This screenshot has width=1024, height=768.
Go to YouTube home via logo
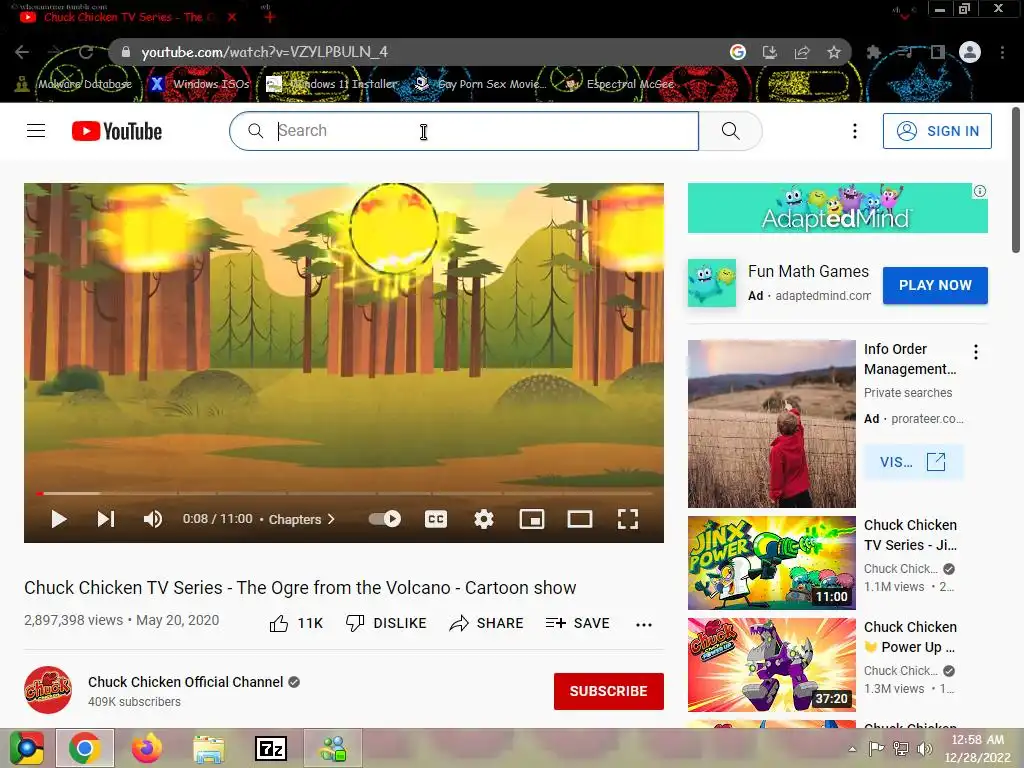pos(117,131)
